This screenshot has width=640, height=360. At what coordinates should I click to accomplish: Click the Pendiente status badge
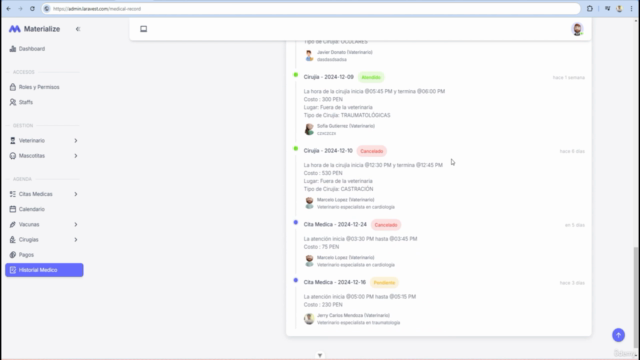(384, 282)
